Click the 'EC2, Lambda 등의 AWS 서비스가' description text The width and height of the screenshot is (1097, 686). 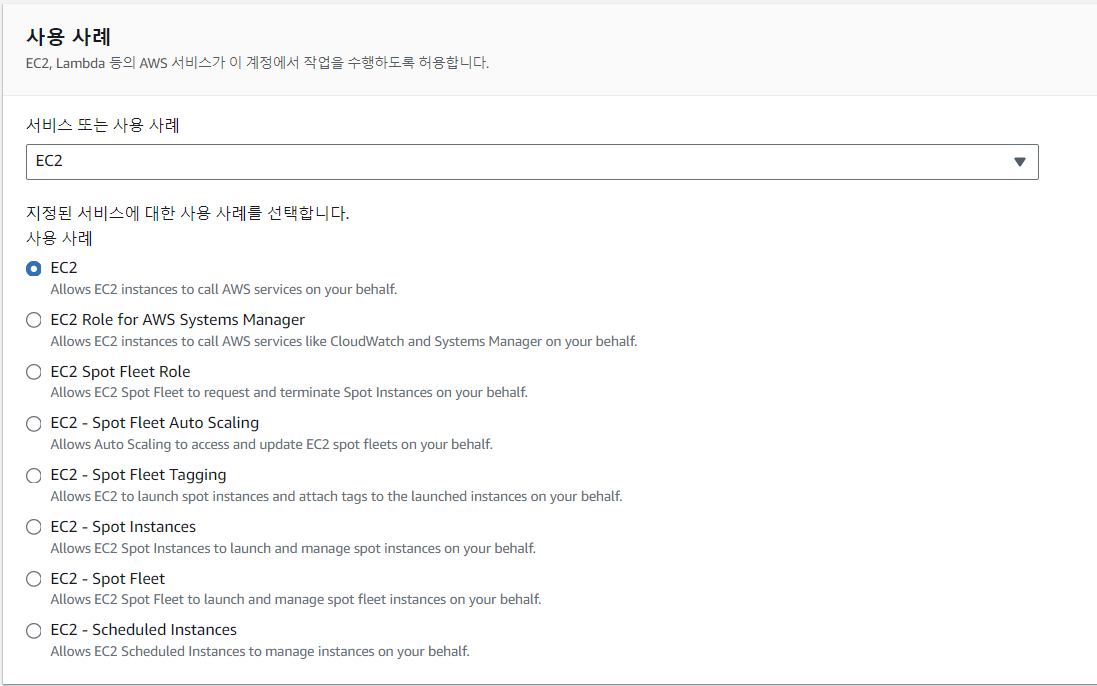[257, 63]
